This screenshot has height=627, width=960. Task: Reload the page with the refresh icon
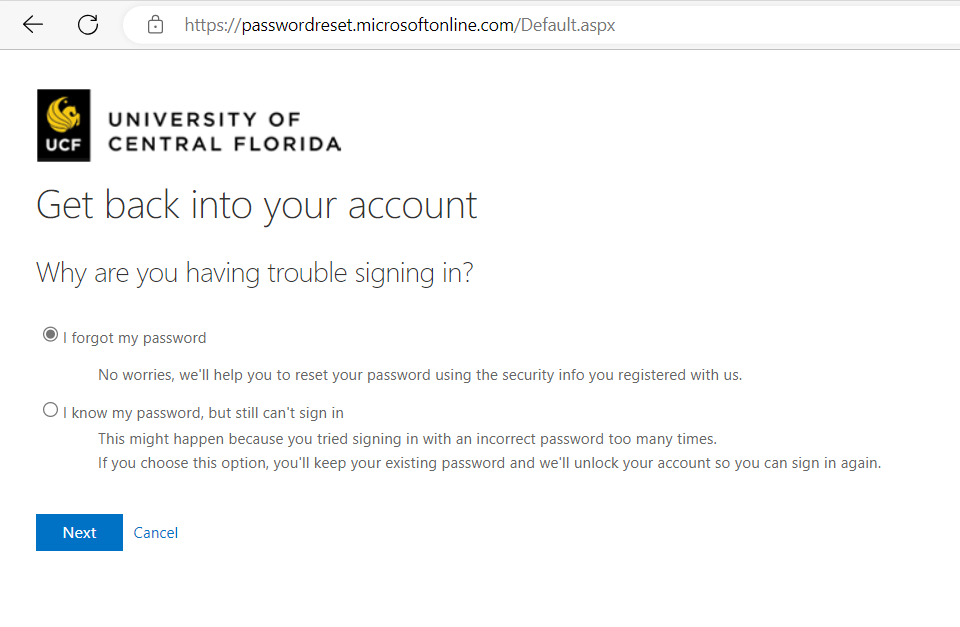88,24
